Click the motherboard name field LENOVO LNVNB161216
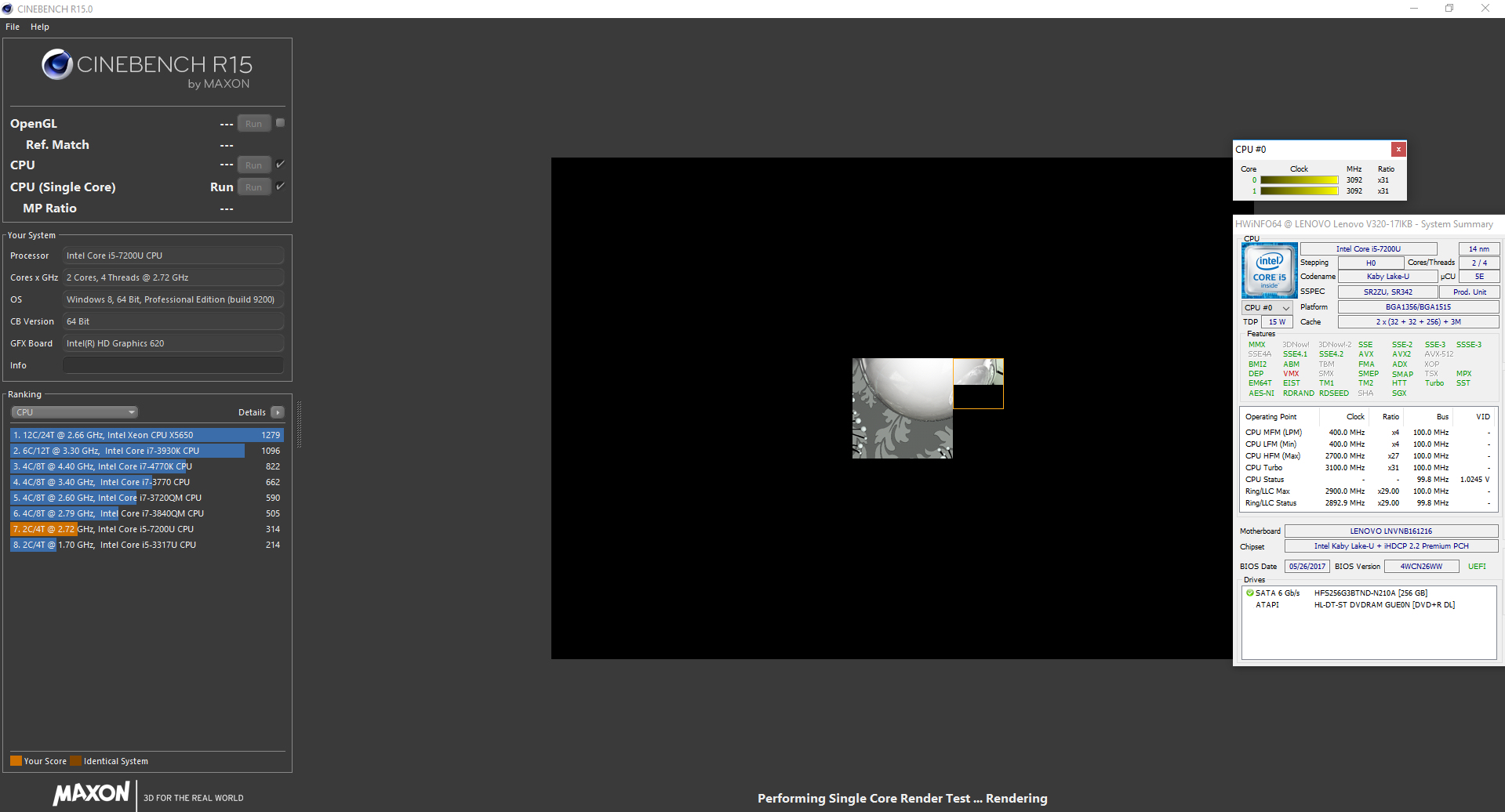The image size is (1505, 812). (x=1391, y=531)
